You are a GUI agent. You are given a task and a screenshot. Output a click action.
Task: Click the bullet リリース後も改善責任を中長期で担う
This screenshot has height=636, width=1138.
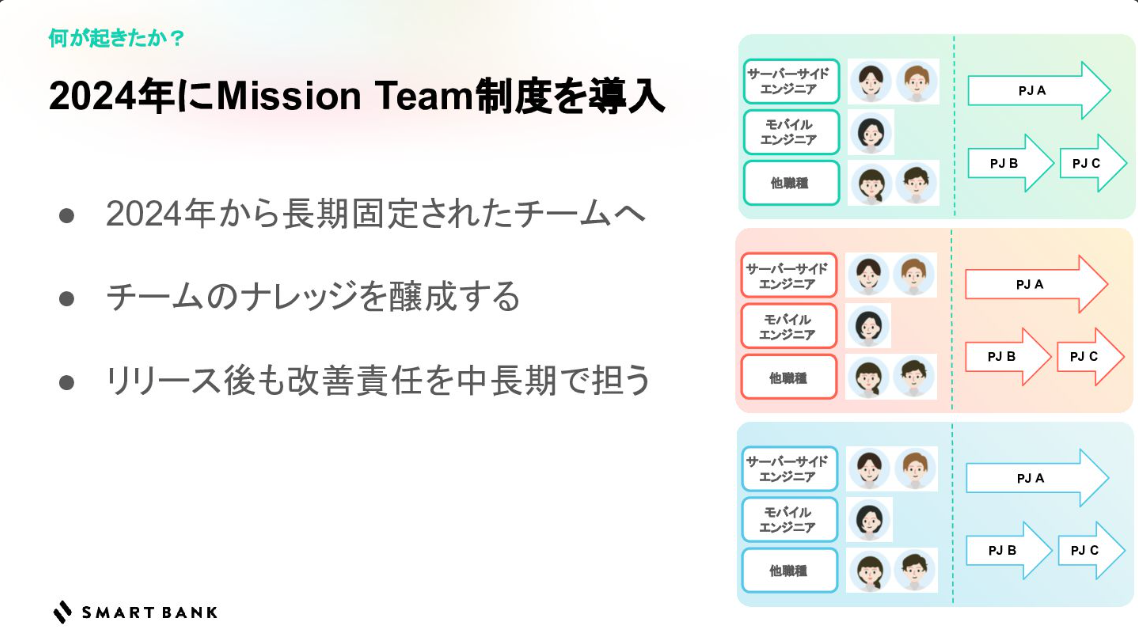coord(378,380)
